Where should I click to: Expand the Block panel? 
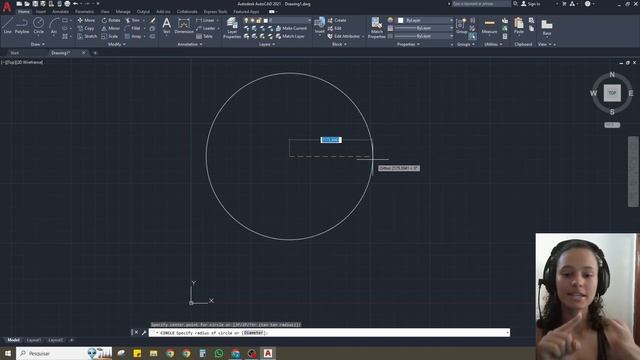(x=339, y=44)
